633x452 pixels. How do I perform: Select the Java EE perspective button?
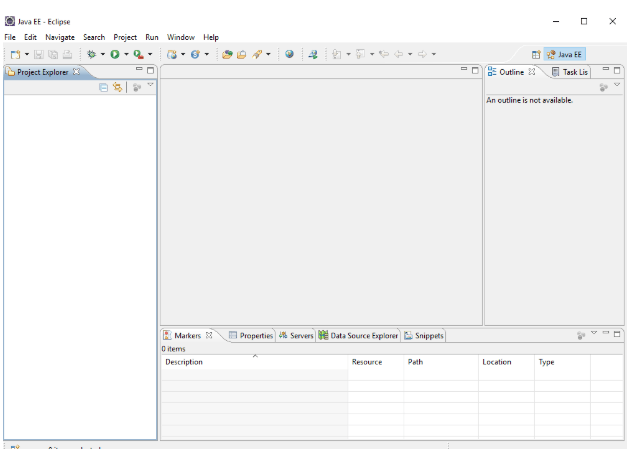[x=564, y=54]
